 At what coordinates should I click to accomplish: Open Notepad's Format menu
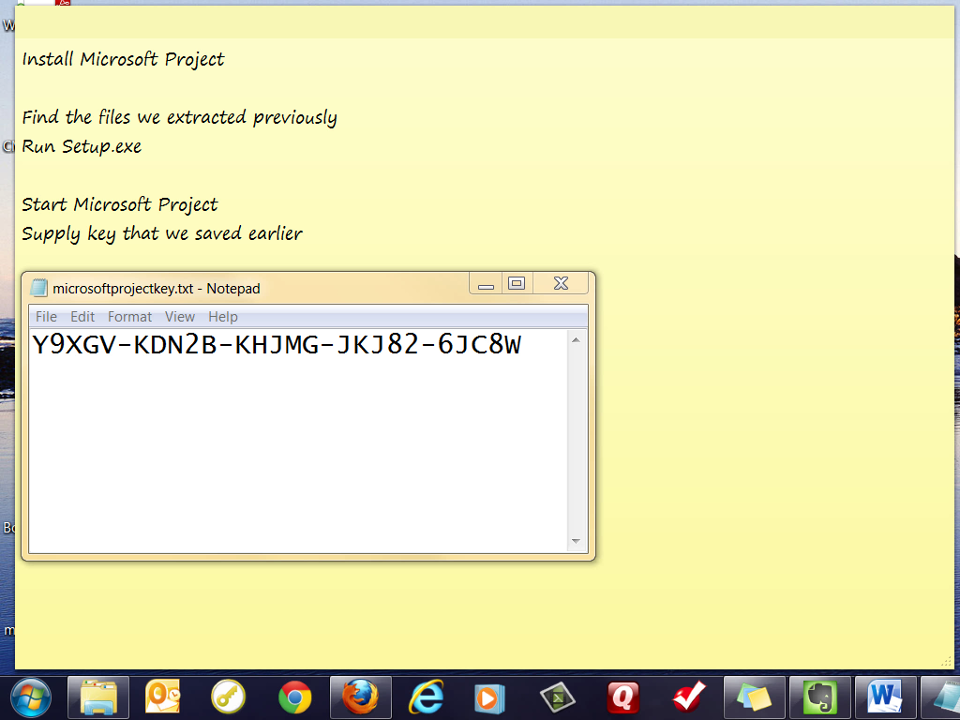[130, 317]
